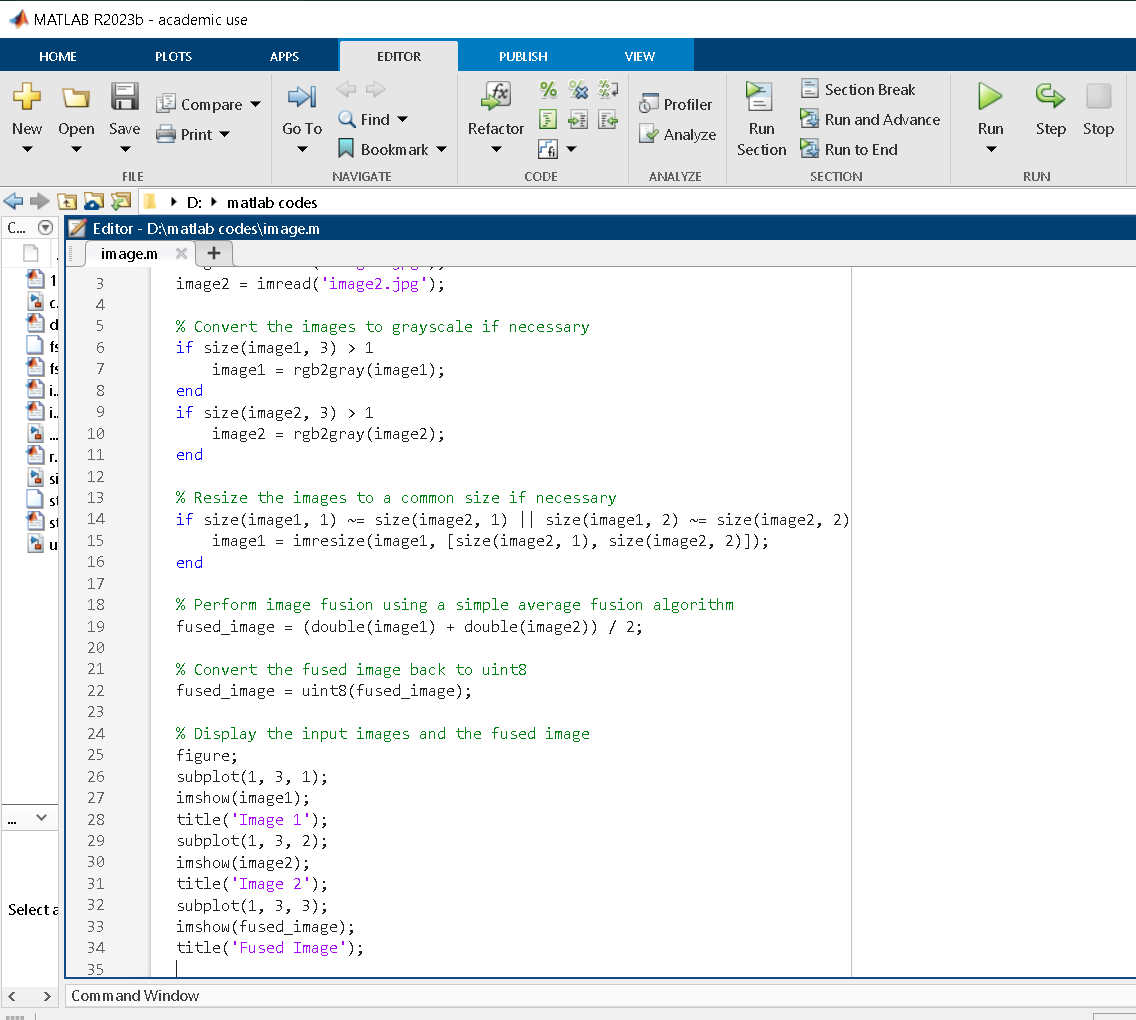Expand the Bookmark dropdown
Image resolution: width=1136 pixels, height=1020 pixels.
(441, 150)
